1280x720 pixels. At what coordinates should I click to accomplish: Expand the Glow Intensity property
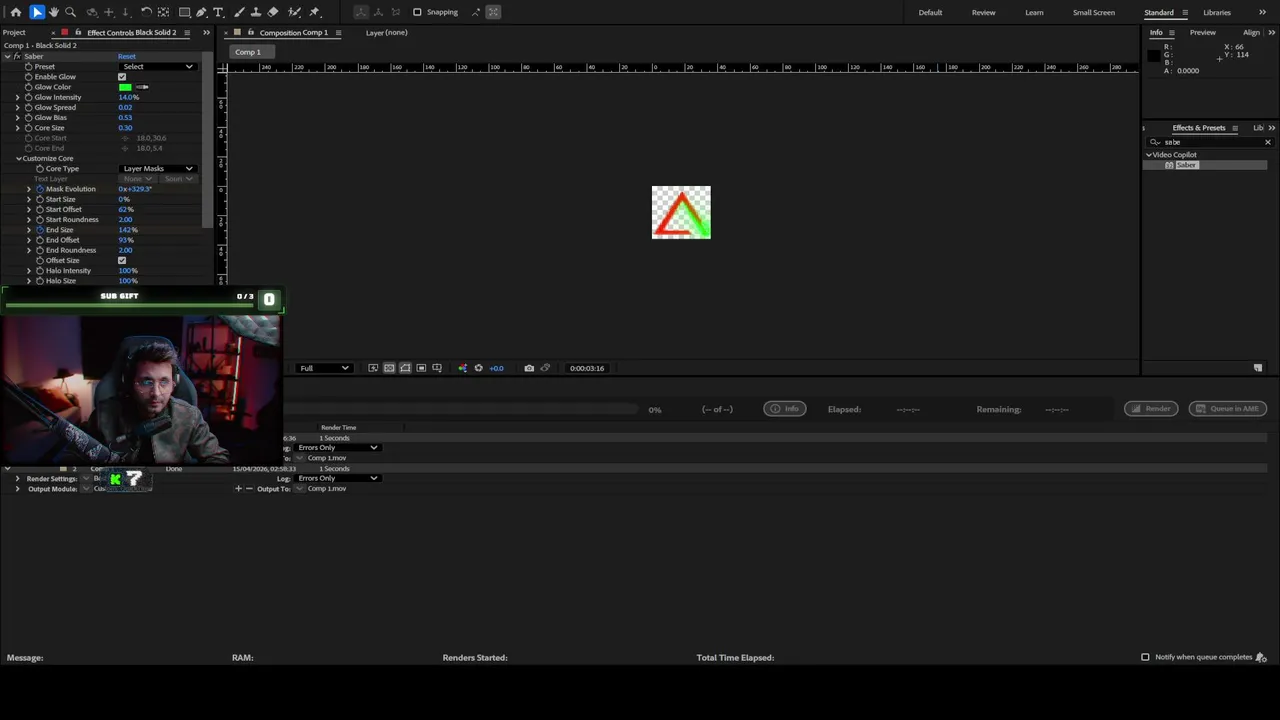point(17,97)
